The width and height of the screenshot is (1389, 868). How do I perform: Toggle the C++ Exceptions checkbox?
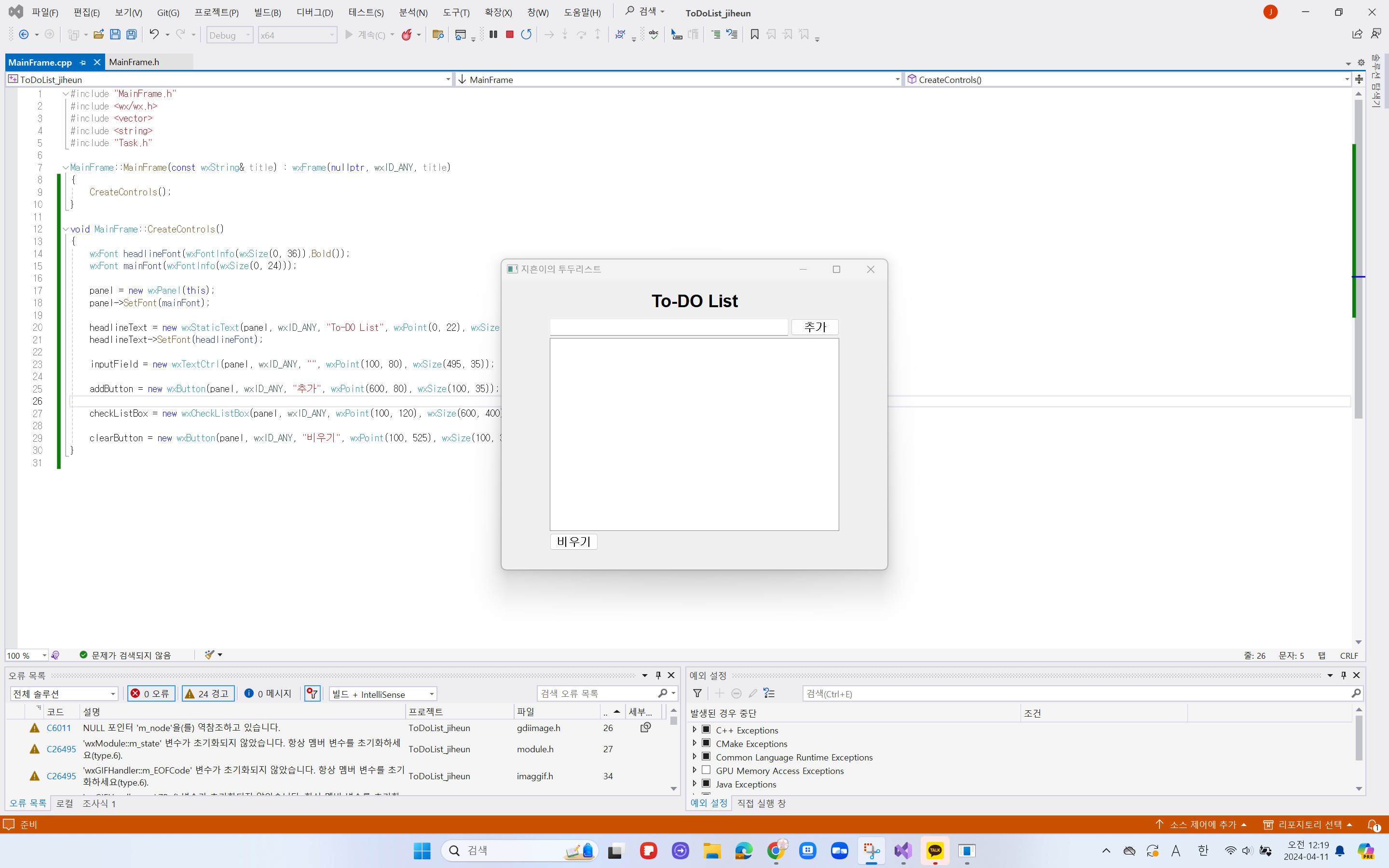click(707, 730)
